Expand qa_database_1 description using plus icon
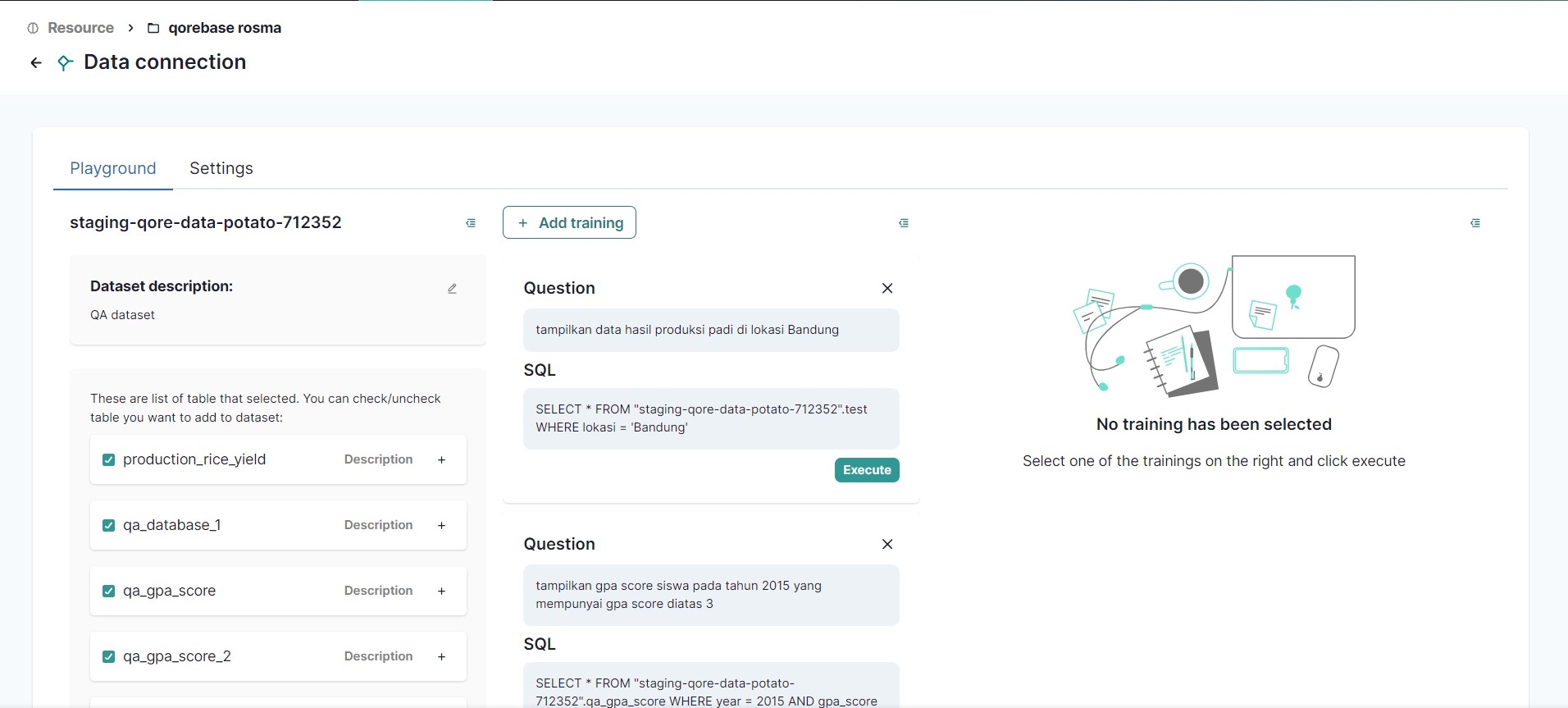The image size is (1568, 708). coord(441,525)
